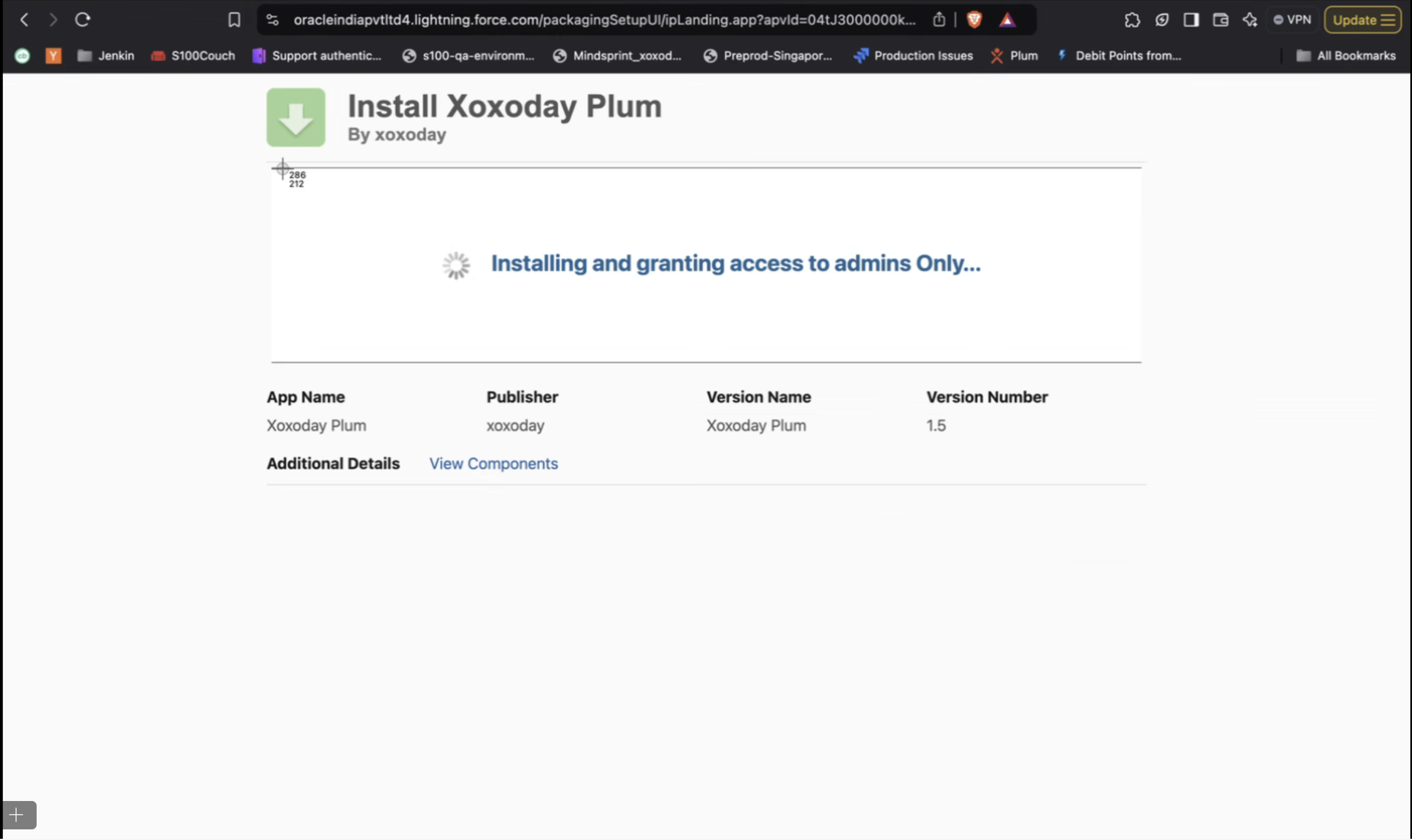Open the Update browser menu

tap(1362, 20)
